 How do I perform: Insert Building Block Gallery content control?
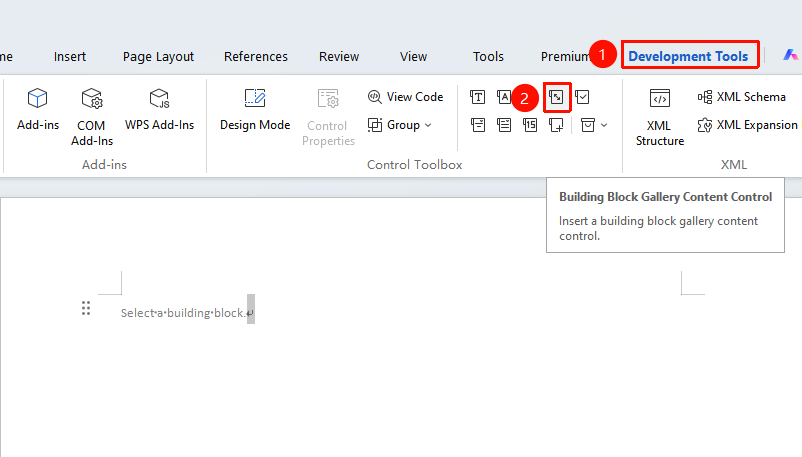click(x=556, y=97)
